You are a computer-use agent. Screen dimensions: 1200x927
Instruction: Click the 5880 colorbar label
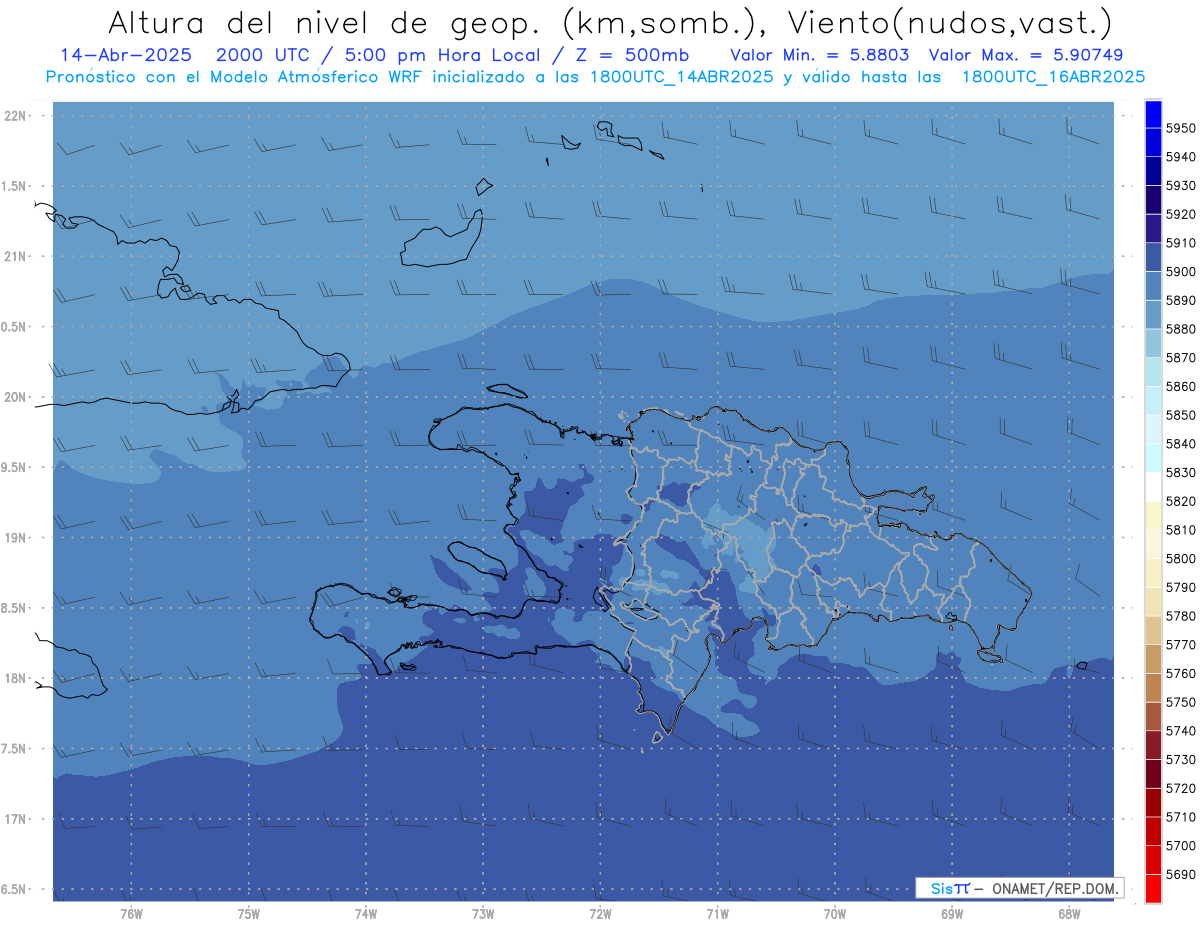1181,329
